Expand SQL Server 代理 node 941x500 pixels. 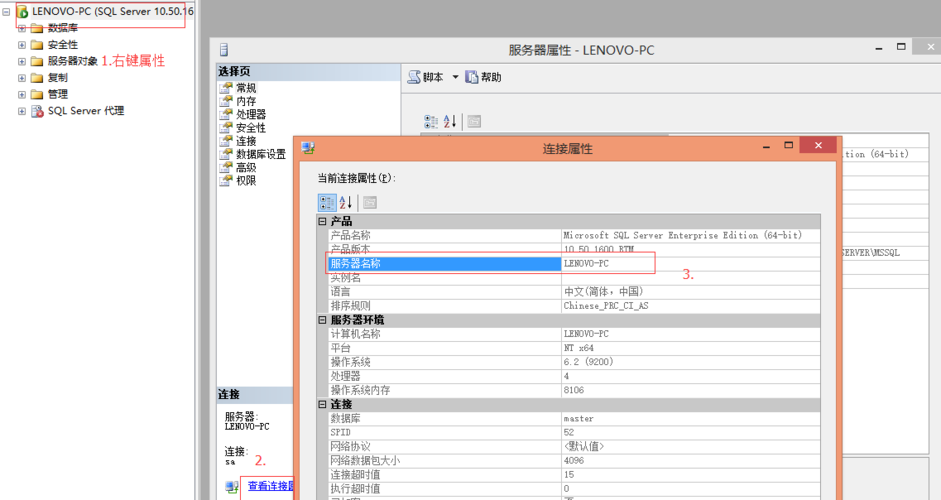22,111
